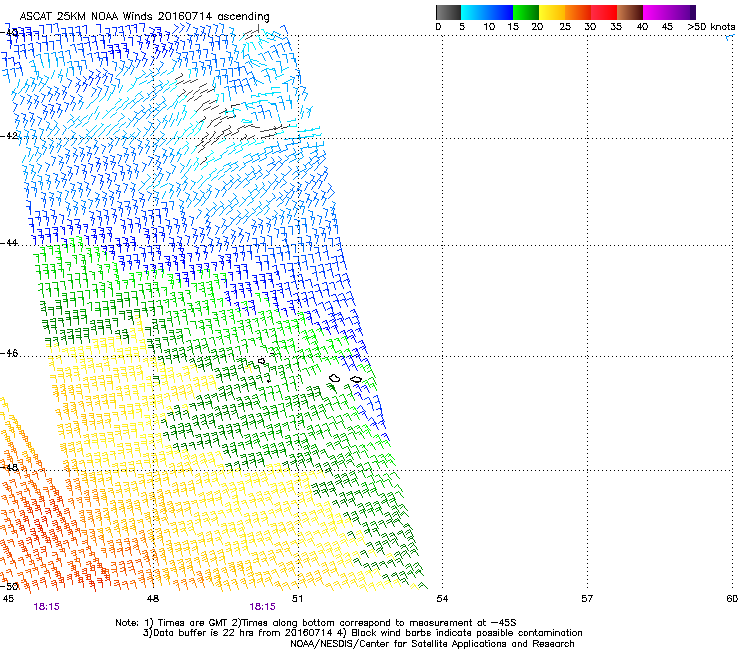The height and width of the screenshot is (650, 740).
Task: Click the legend label '20'
Action: (538, 27)
